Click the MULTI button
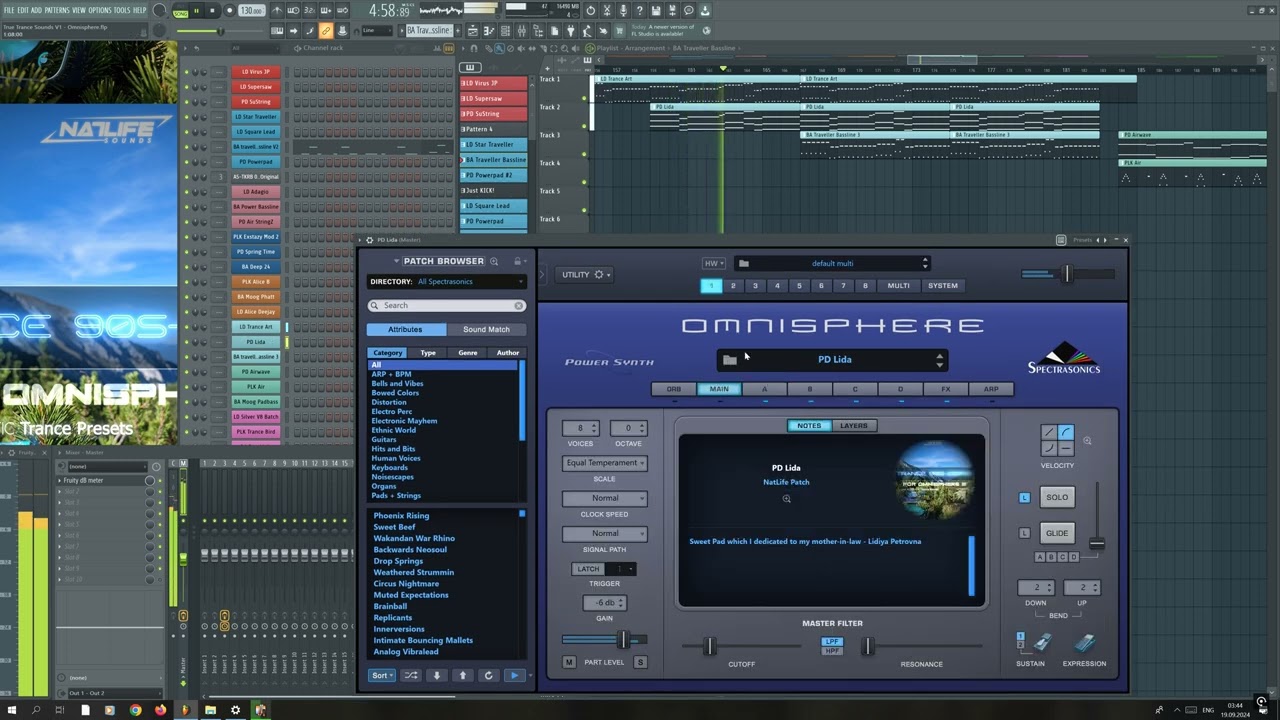This screenshot has height=720, width=1280. [899, 286]
